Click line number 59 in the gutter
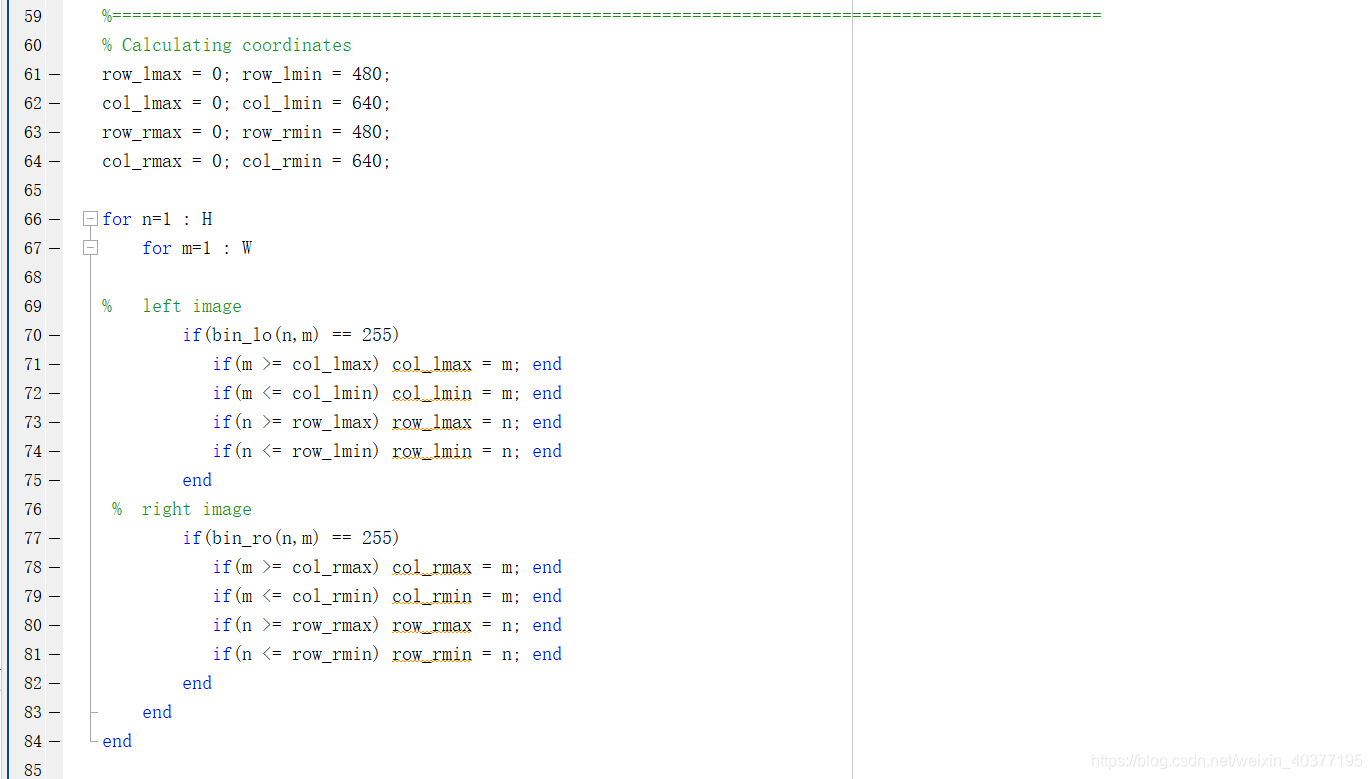The height and width of the screenshot is (779, 1372). tap(33, 16)
